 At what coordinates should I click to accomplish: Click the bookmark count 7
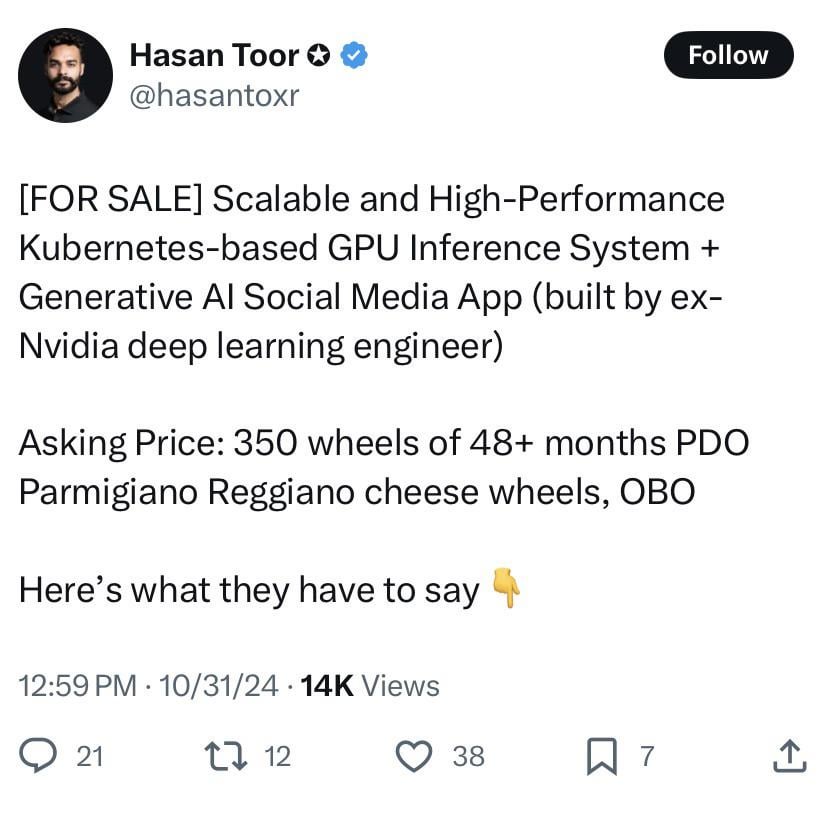[646, 757]
